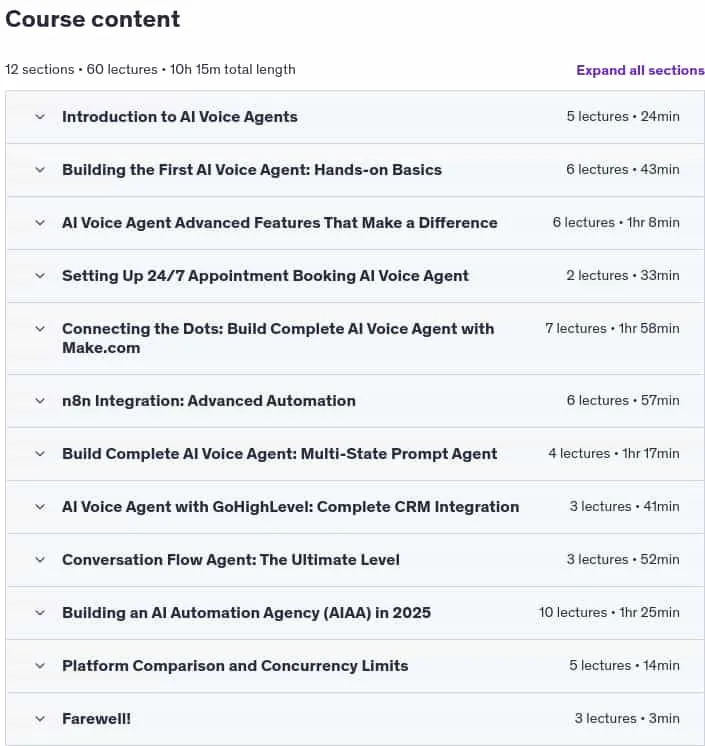The height and width of the screenshot is (746, 705).
Task: Click chevron by Multi-State Prompt Agent section
Action: tap(40, 454)
